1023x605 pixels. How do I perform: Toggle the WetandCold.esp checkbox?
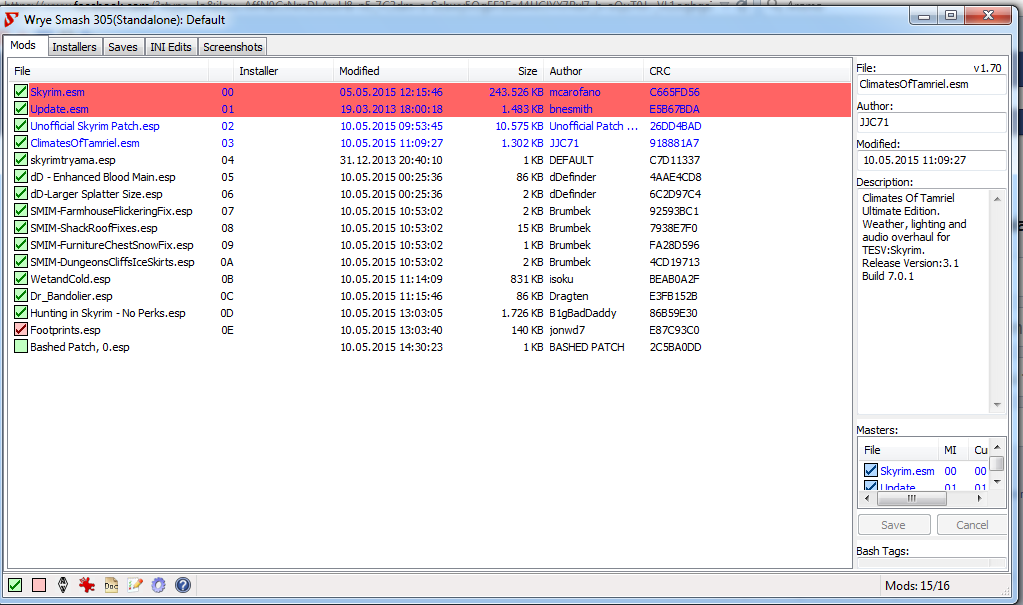(x=21, y=279)
